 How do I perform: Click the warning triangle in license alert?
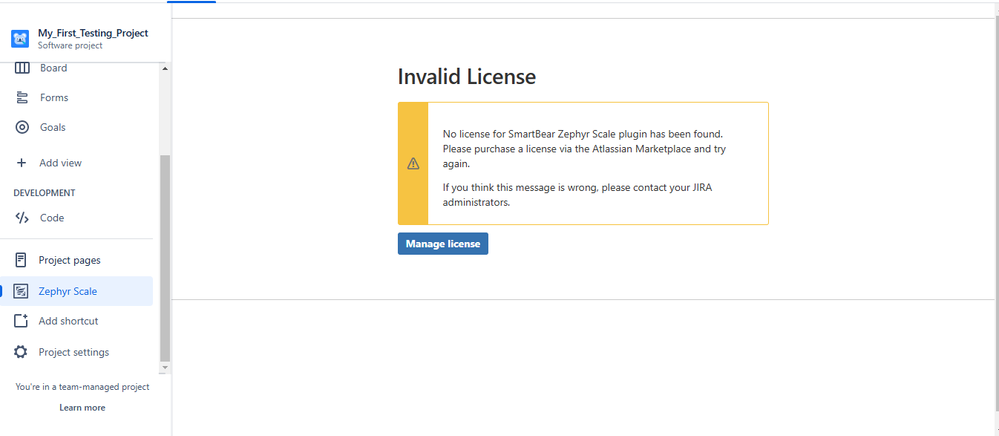click(x=413, y=163)
